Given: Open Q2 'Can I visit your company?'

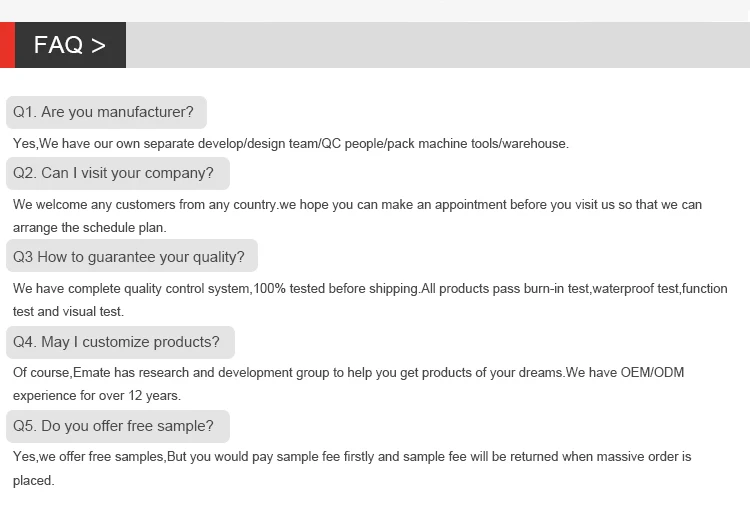Looking at the screenshot, I should pos(114,173).
